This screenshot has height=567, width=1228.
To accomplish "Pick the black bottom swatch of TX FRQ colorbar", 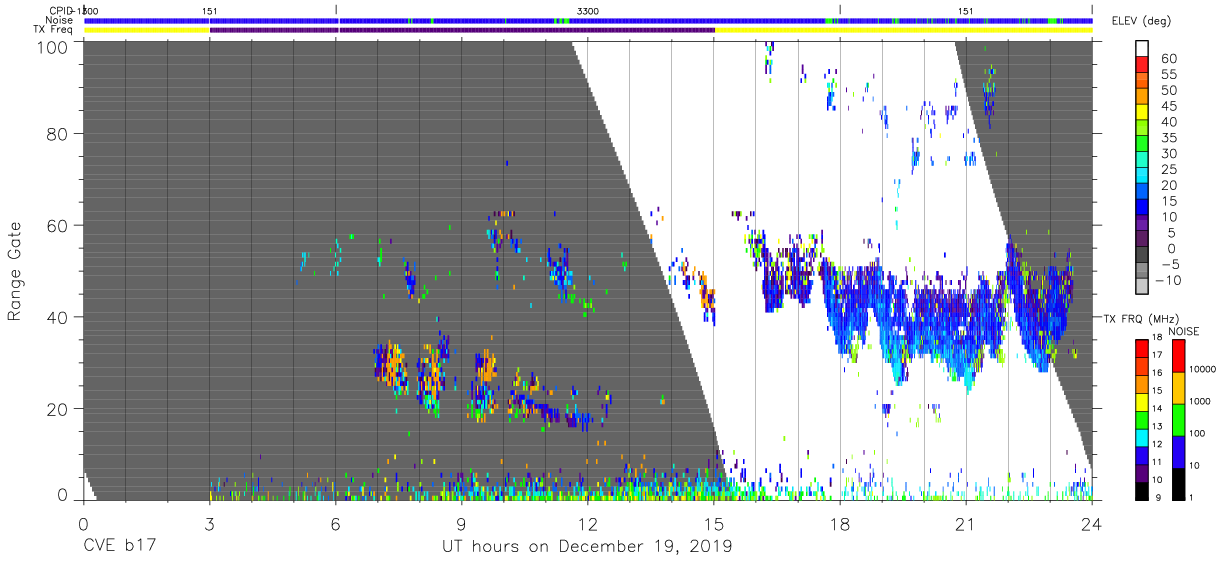I will (x=1140, y=489).
